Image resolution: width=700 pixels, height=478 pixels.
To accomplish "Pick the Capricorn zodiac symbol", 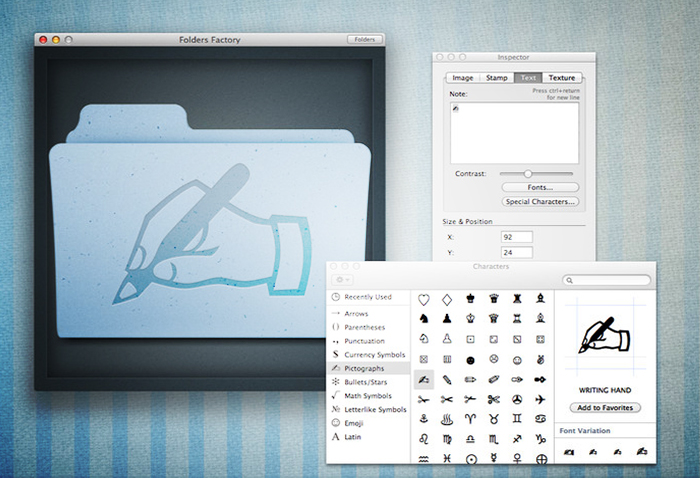I will pyautogui.click(x=540, y=439).
